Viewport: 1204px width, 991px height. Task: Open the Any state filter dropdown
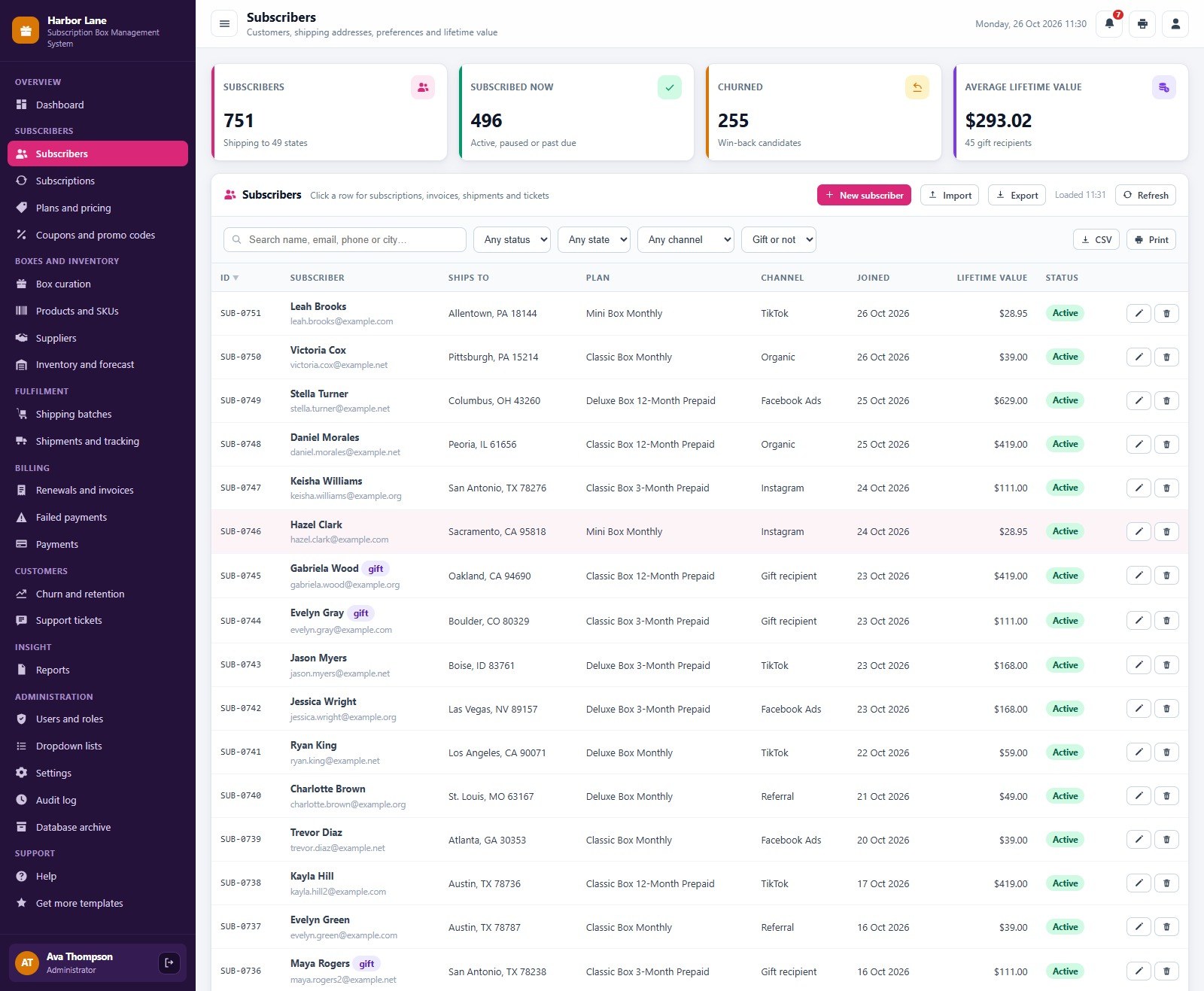point(594,239)
